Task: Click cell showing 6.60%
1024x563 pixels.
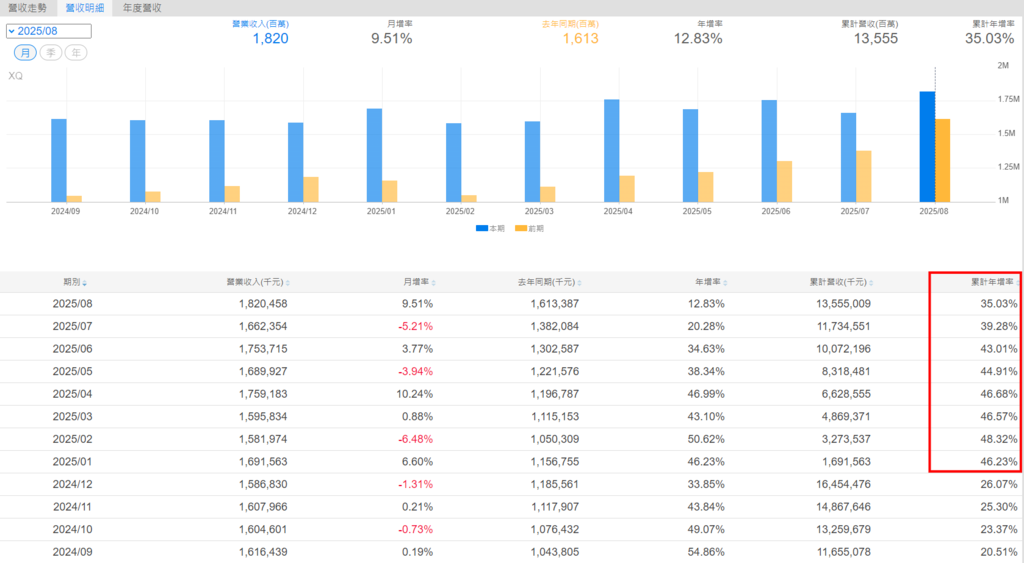Action: pyautogui.click(x=417, y=462)
